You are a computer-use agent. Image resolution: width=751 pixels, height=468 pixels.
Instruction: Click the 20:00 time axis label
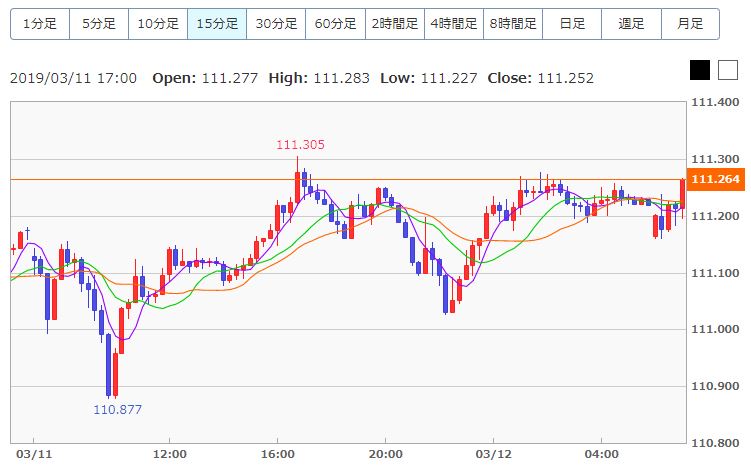[x=385, y=454]
